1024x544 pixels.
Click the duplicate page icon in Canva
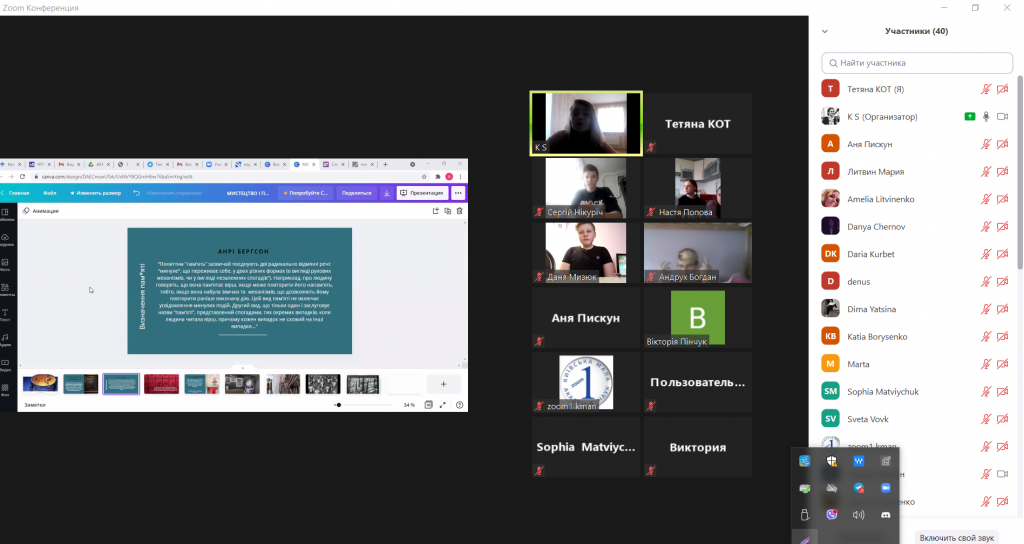(x=447, y=211)
